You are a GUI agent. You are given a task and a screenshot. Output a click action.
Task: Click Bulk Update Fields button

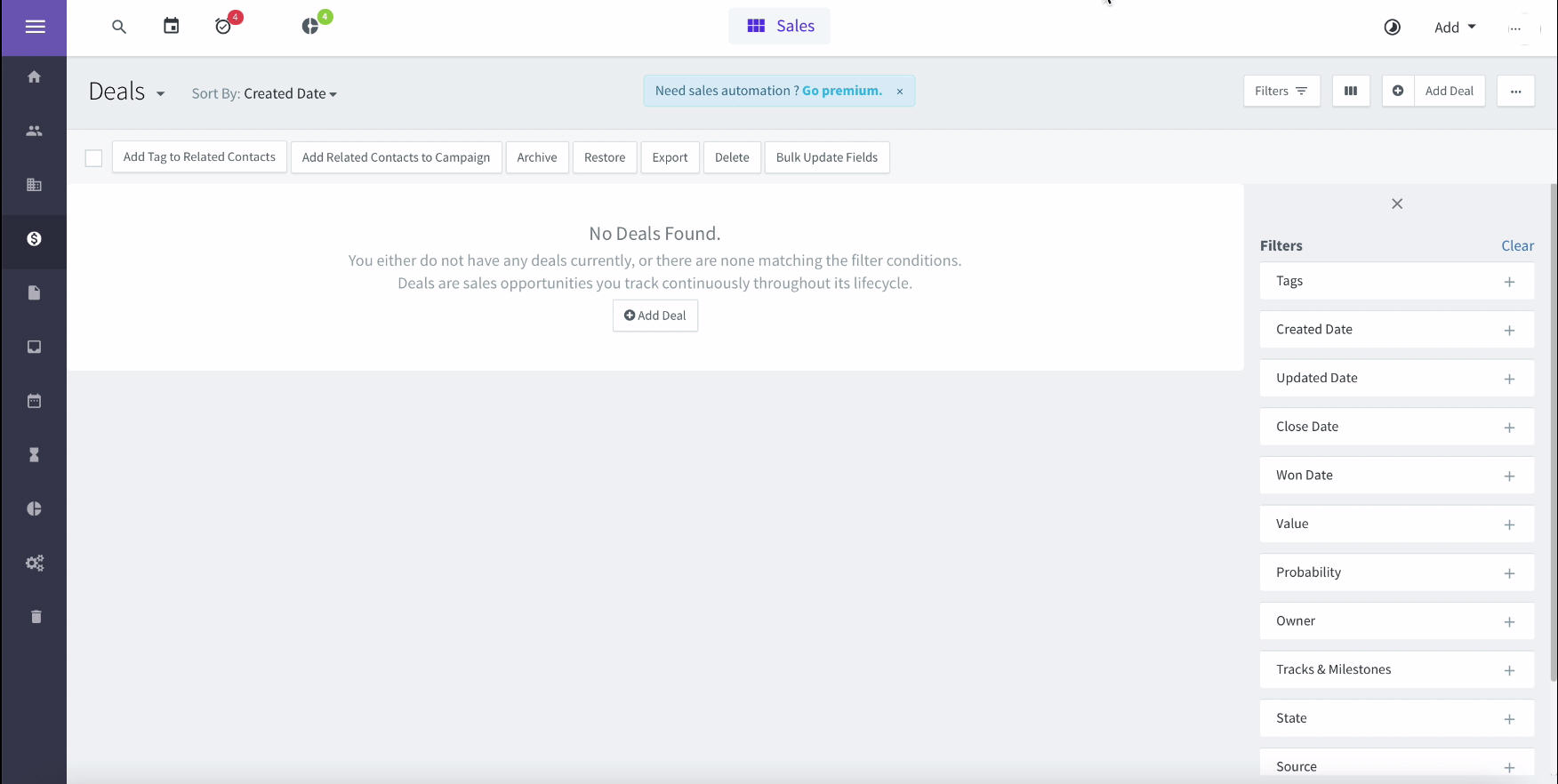click(x=827, y=157)
